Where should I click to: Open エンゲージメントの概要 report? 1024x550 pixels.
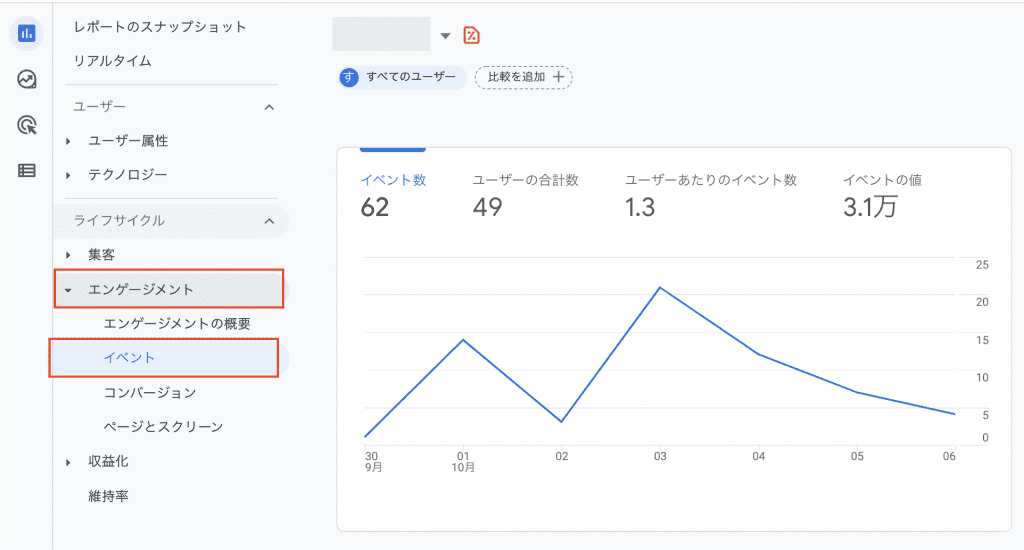[177, 323]
